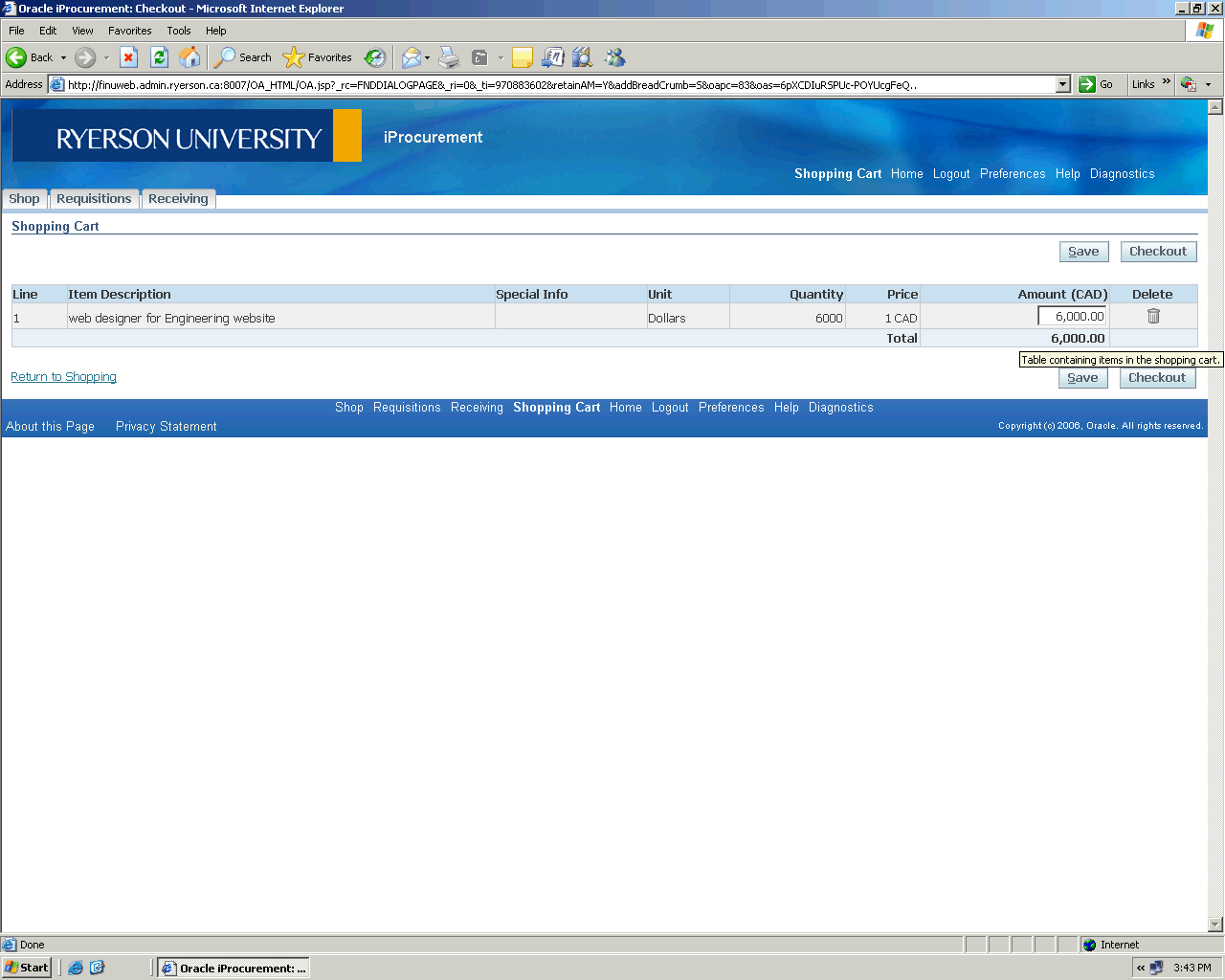Viewport: 1225px width, 980px height.
Task: Click the Print toolbar icon
Action: coord(449,57)
